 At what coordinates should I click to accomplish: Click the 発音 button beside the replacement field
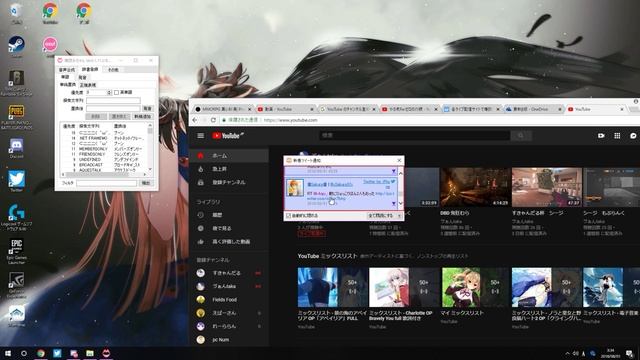click(x=147, y=109)
